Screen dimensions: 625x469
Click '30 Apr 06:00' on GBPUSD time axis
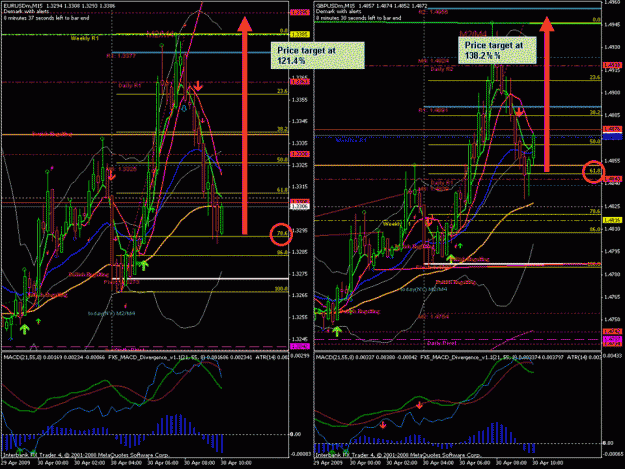[475, 463]
